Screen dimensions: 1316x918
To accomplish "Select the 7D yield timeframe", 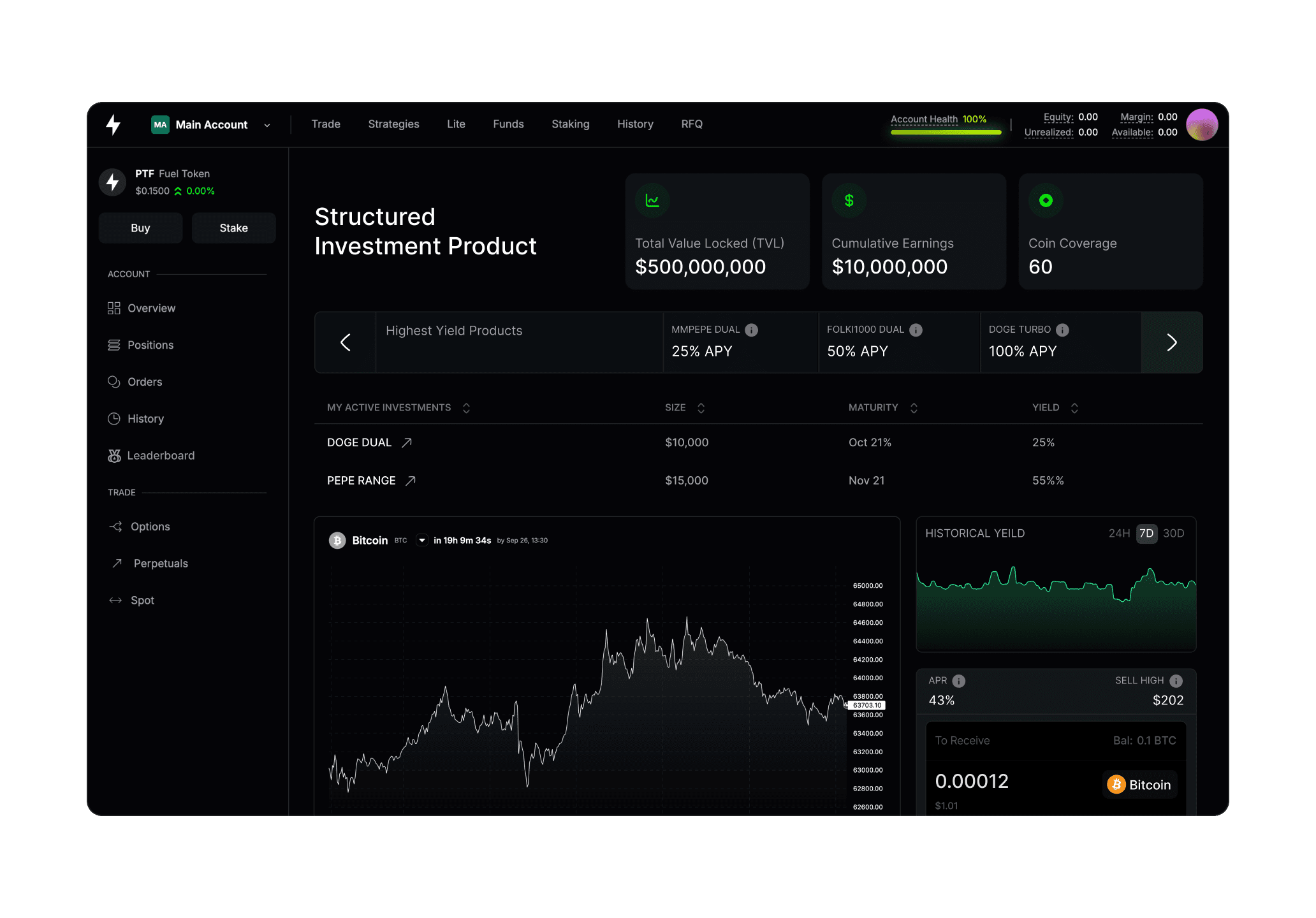I will tap(1146, 533).
